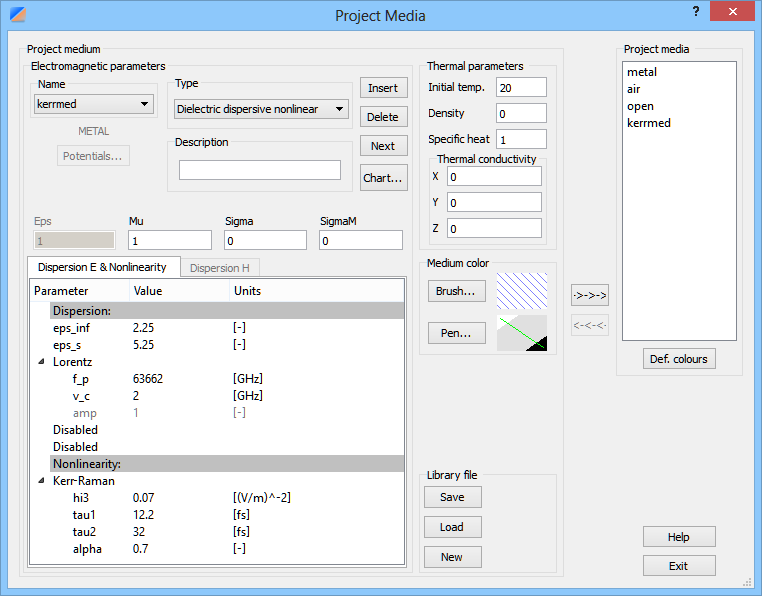Collapse the Kerr-Raman tree node
Screen dimensions: 762x596
[x=41, y=481]
